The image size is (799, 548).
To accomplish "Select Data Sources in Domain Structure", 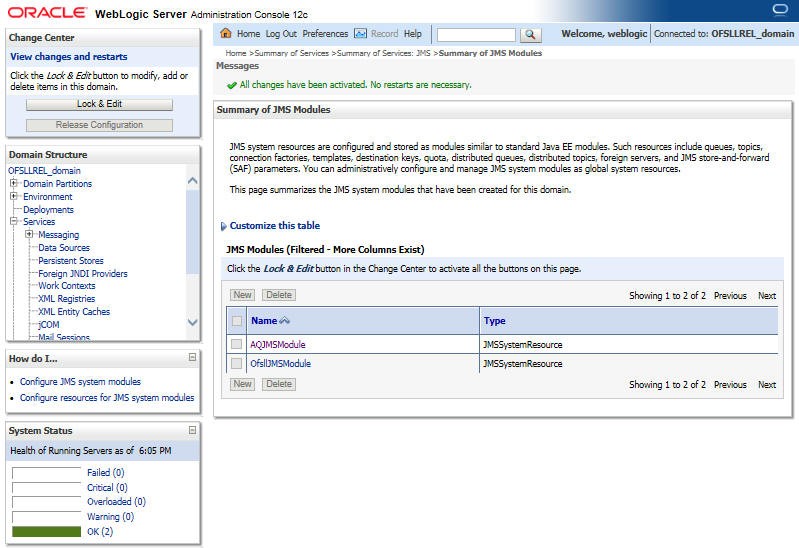I will tap(64, 248).
